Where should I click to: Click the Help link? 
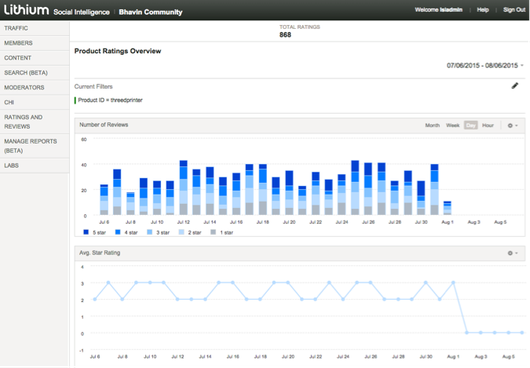[483, 10]
